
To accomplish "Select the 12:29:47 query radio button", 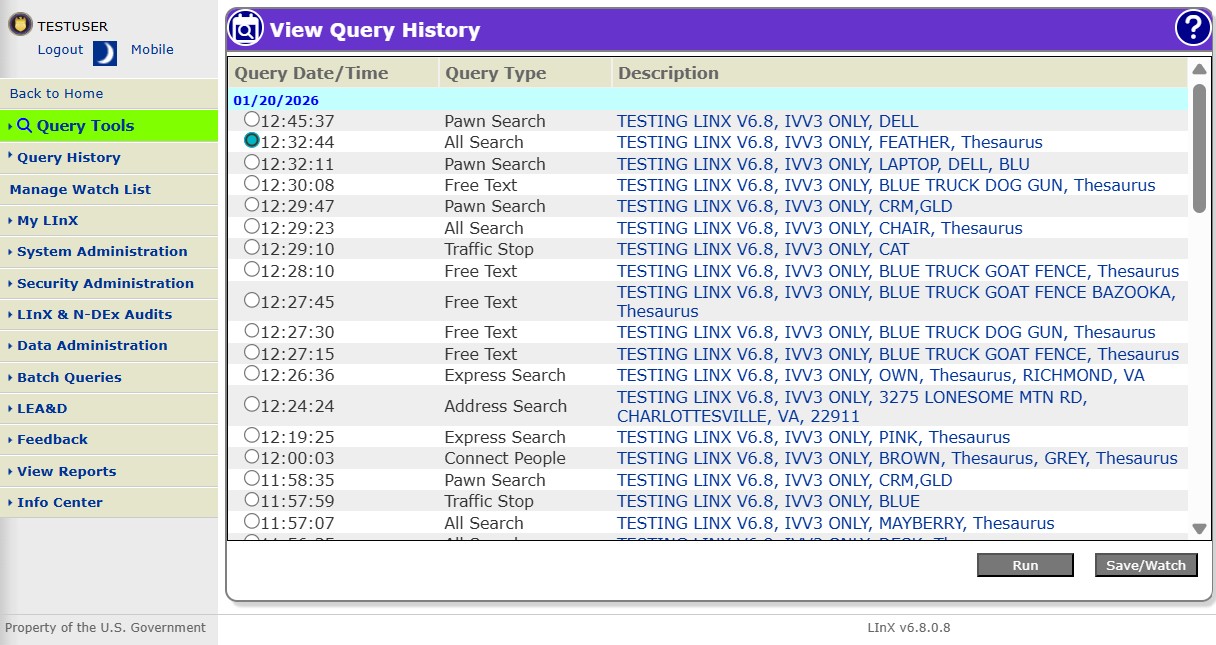I will point(252,205).
